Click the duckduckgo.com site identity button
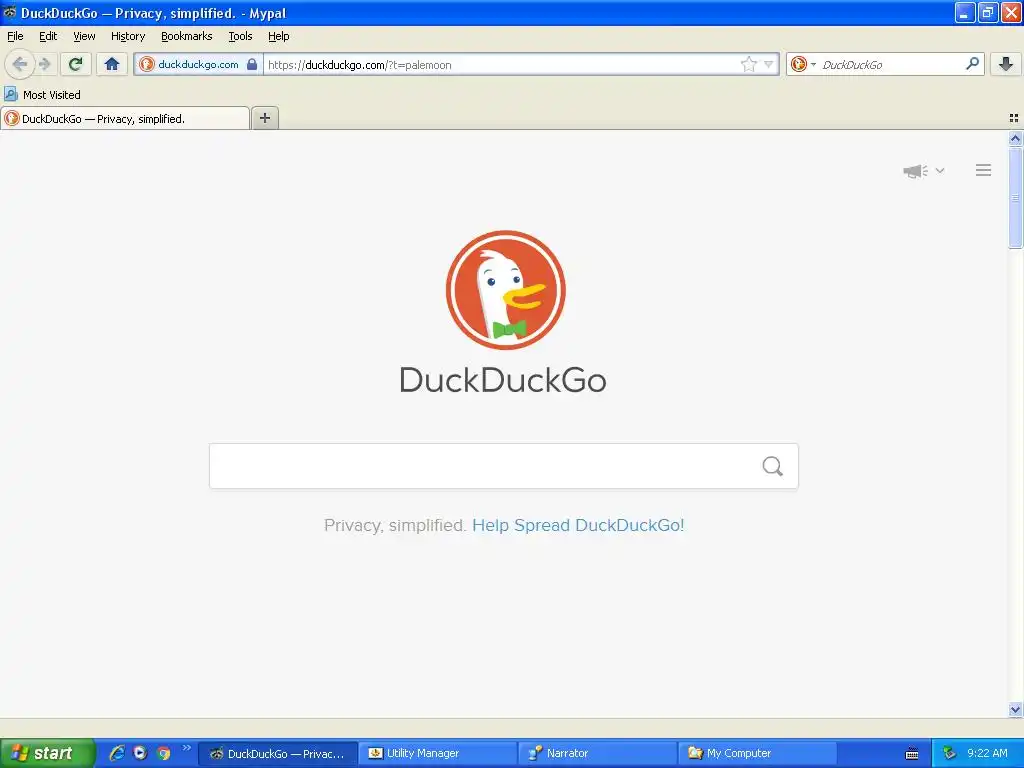 (x=199, y=64)
